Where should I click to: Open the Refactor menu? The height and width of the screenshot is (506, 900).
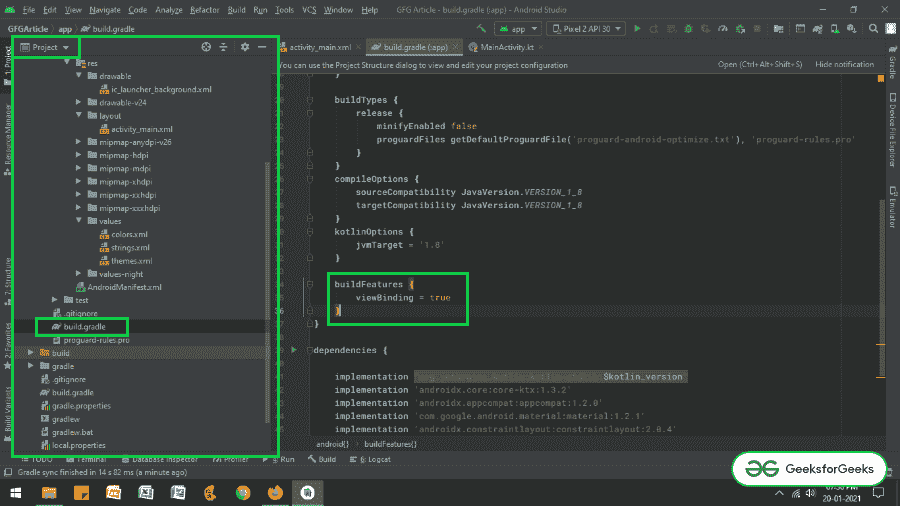tap(204, 10)
